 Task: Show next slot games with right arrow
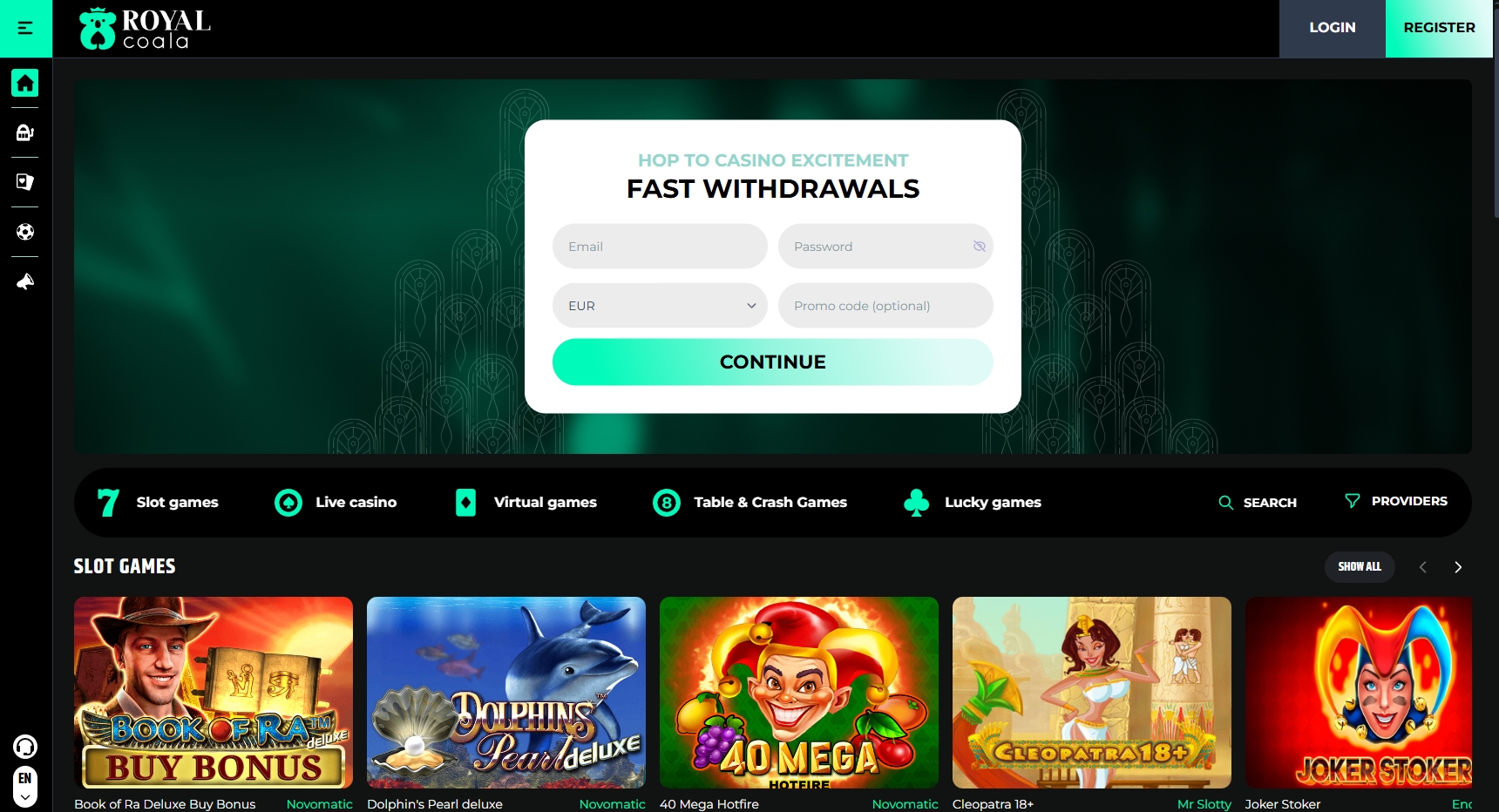[1458, 567]
